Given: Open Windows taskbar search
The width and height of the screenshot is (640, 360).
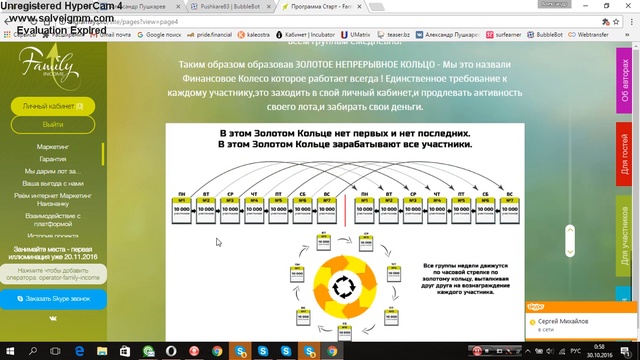Looking at the screenshot, I should pos(33,351).
